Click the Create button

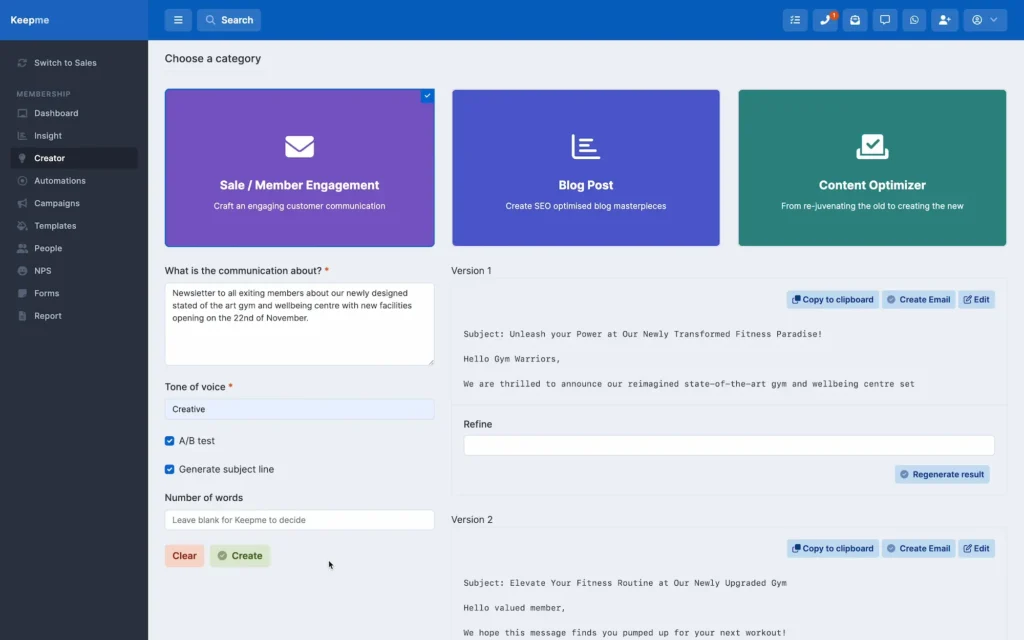(240, 556)
